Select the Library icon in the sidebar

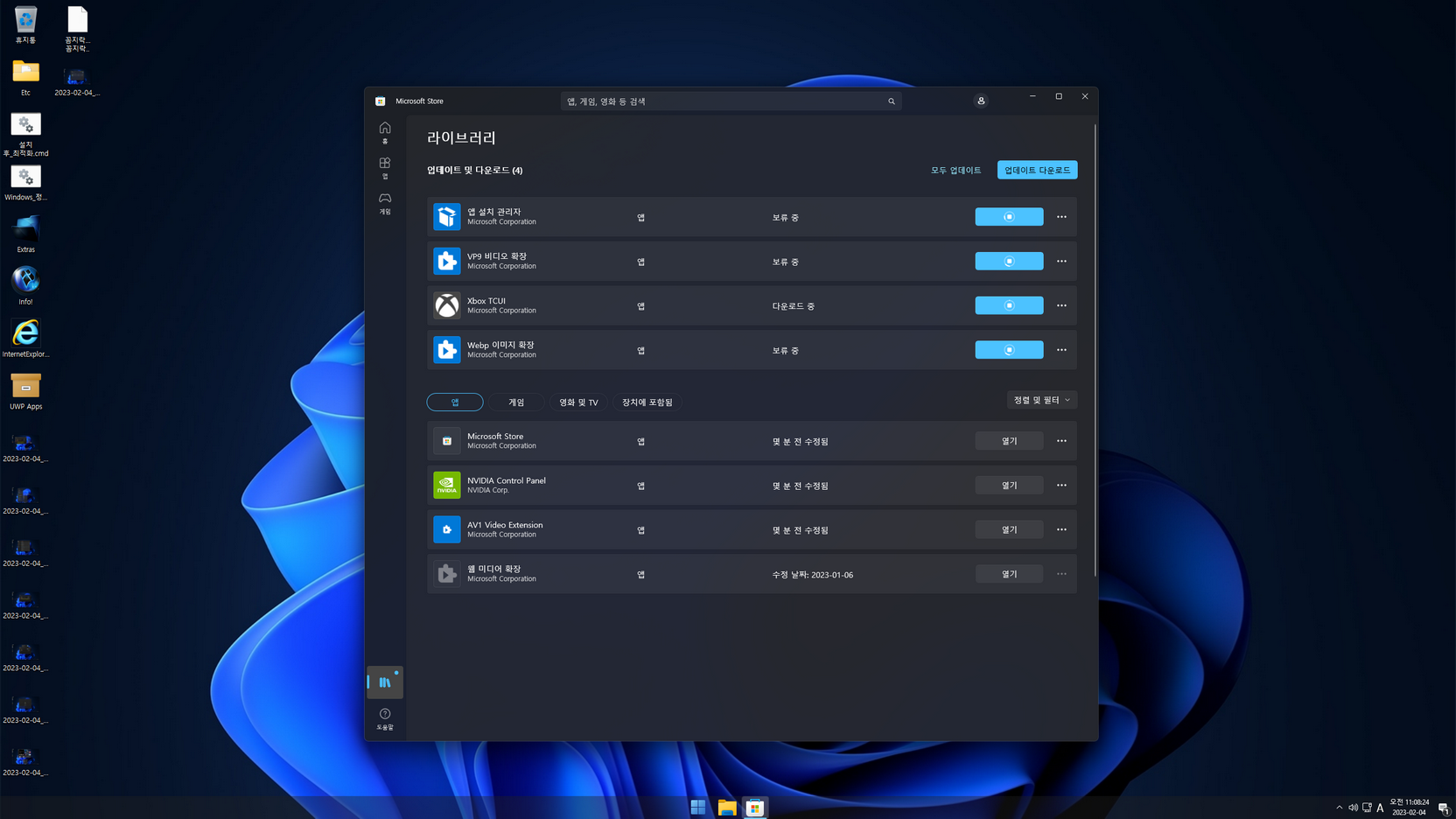385,682
